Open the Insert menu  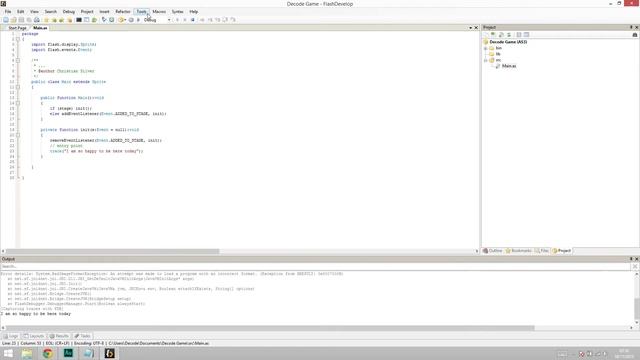click(104, 11)
